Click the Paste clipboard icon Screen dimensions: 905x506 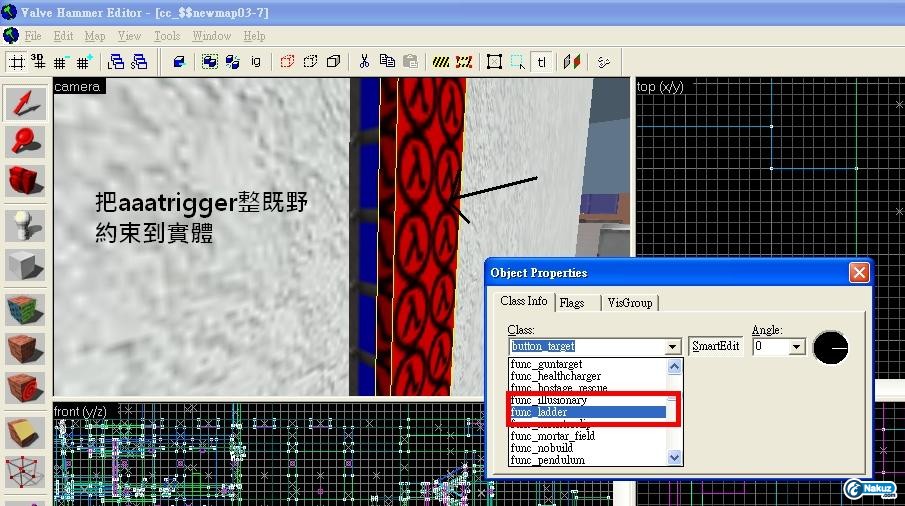(410, 62)
